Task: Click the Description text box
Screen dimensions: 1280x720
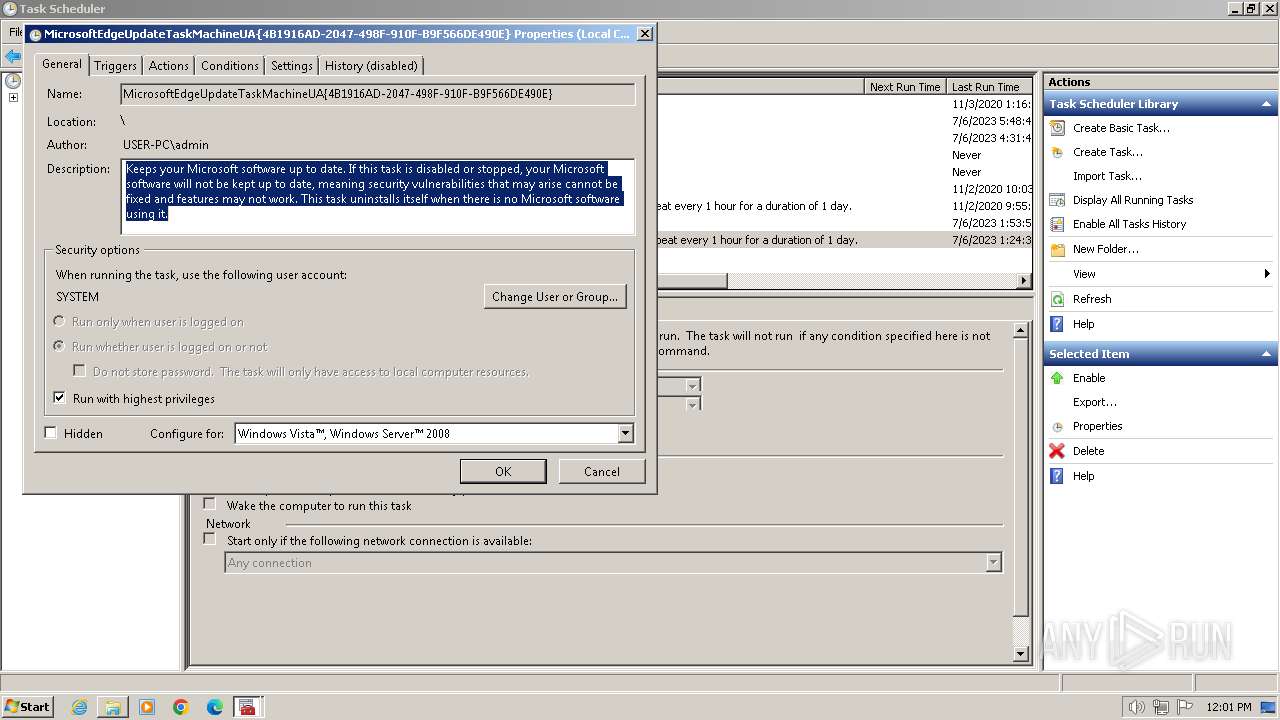Action: tap(378, 197)
